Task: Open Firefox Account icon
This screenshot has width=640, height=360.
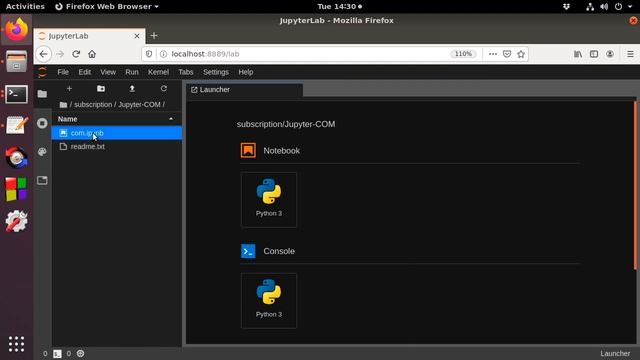Action: (x=610, y=54)
